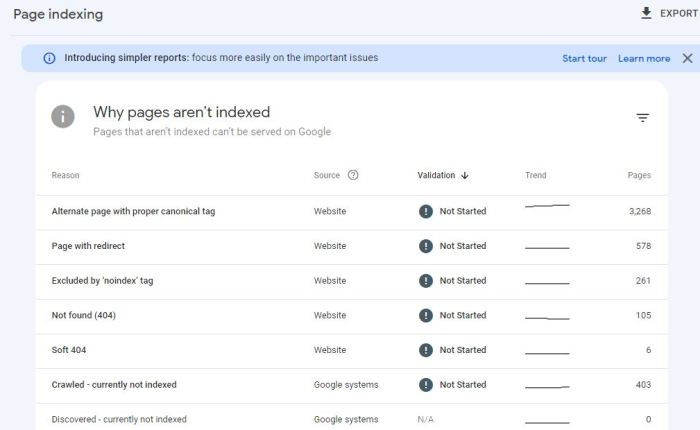This screenshot has width=700, height=430.
Task: Open the table filter icon
Action: point(643,118)
